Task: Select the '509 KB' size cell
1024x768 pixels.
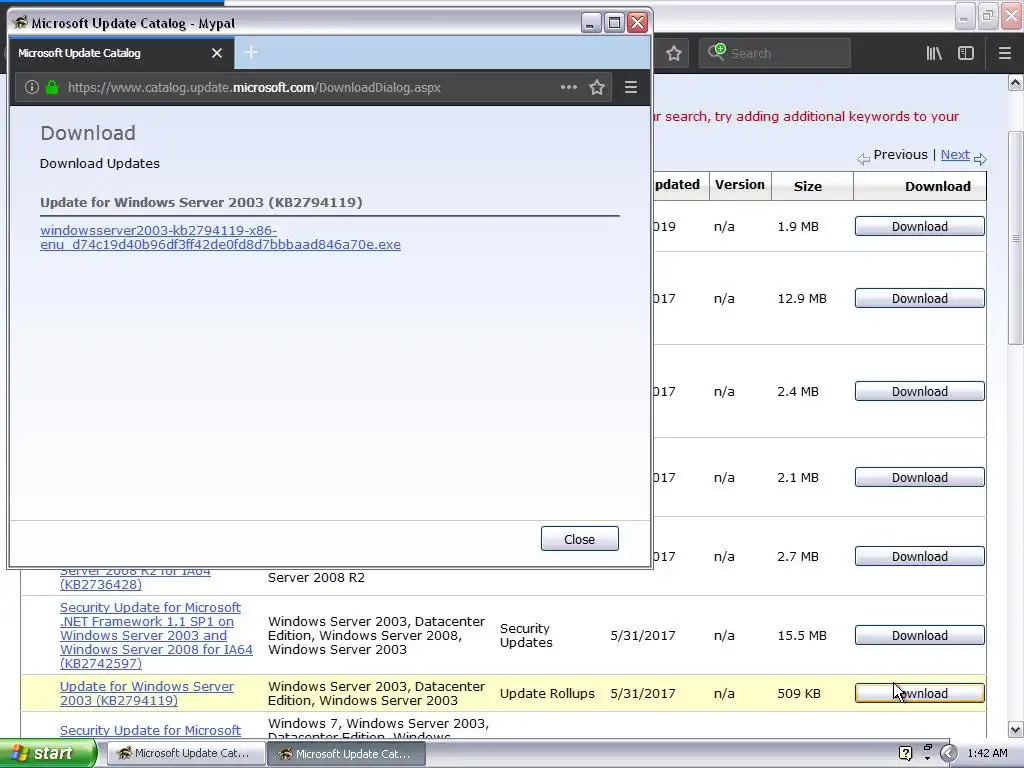Action: 799,694
